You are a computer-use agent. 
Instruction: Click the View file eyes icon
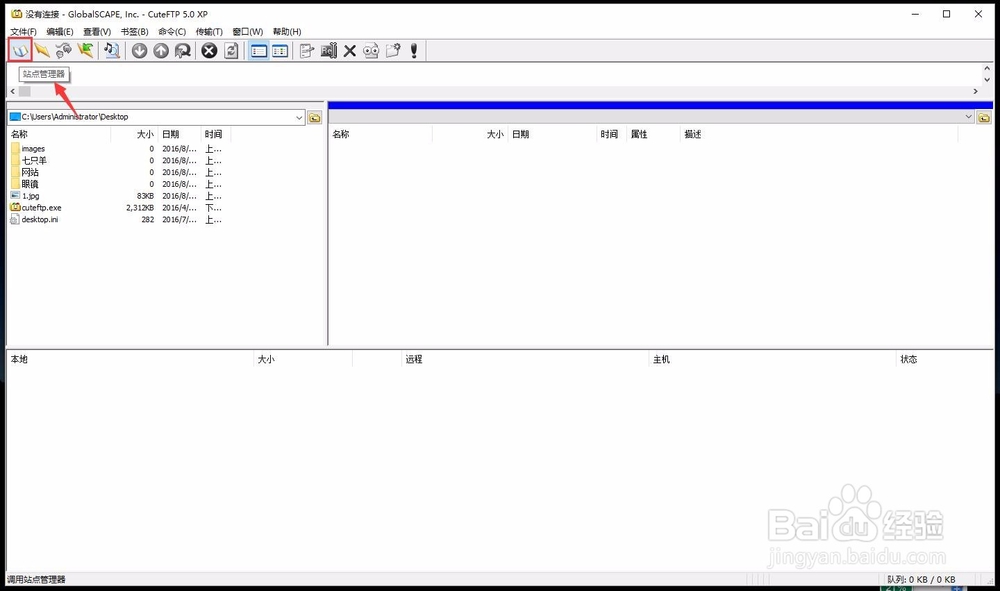click(371, 51)
